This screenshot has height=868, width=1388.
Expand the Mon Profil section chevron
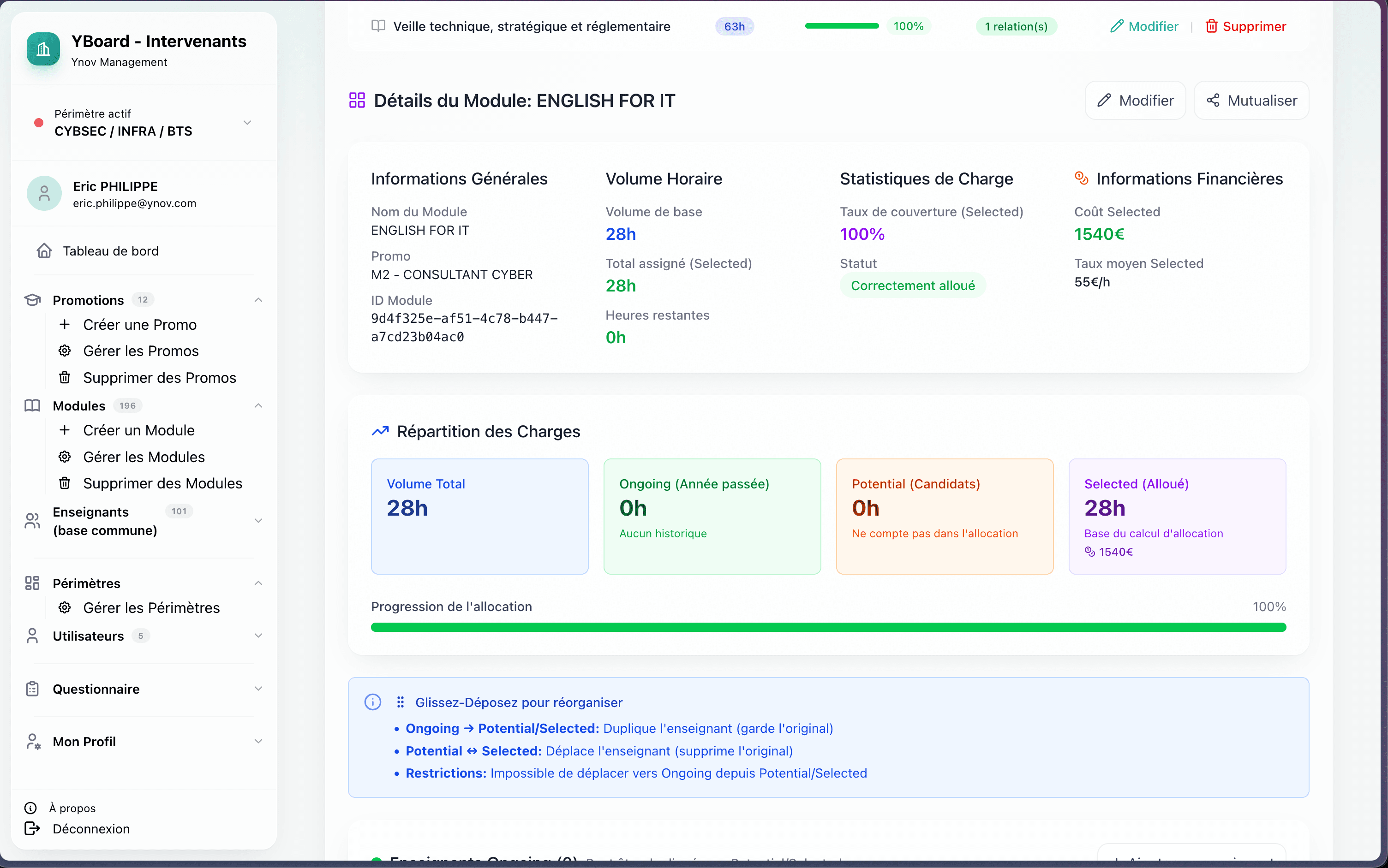pyautogui.click(x=258, y=742)
